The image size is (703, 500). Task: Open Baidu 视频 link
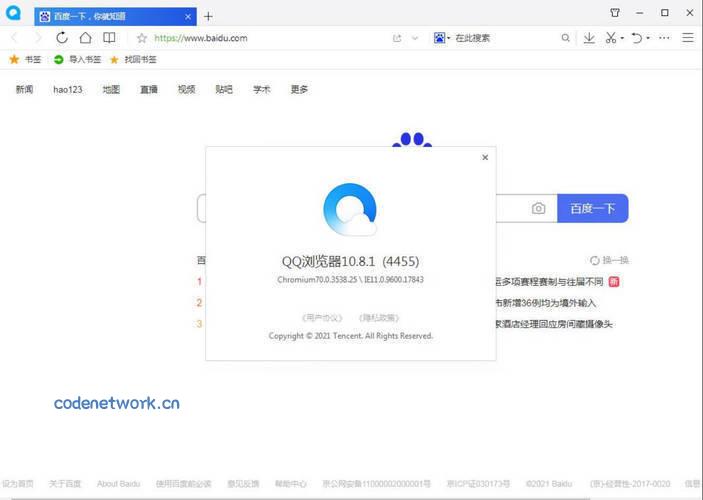point(187,89)
